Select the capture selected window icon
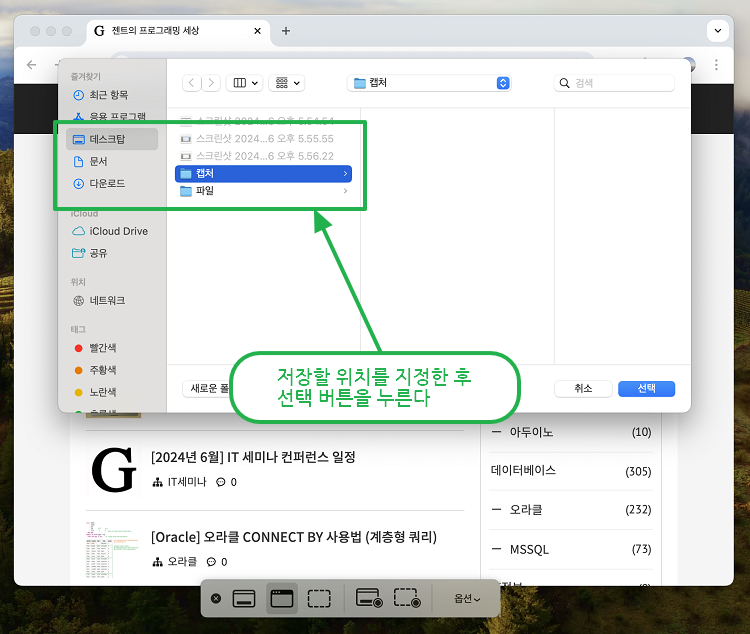The width and height of the screenshot is (750, 634). tap(282, 598)
